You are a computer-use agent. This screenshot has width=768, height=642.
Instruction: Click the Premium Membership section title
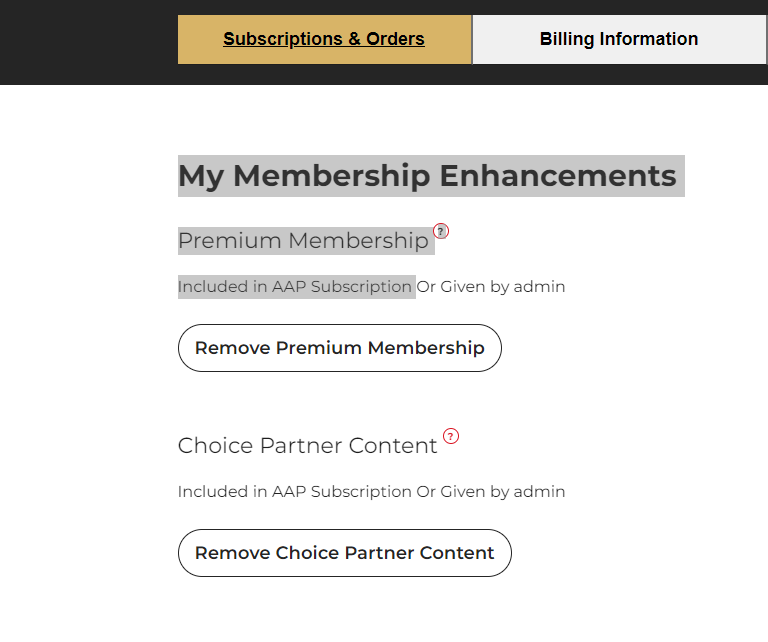303,241
